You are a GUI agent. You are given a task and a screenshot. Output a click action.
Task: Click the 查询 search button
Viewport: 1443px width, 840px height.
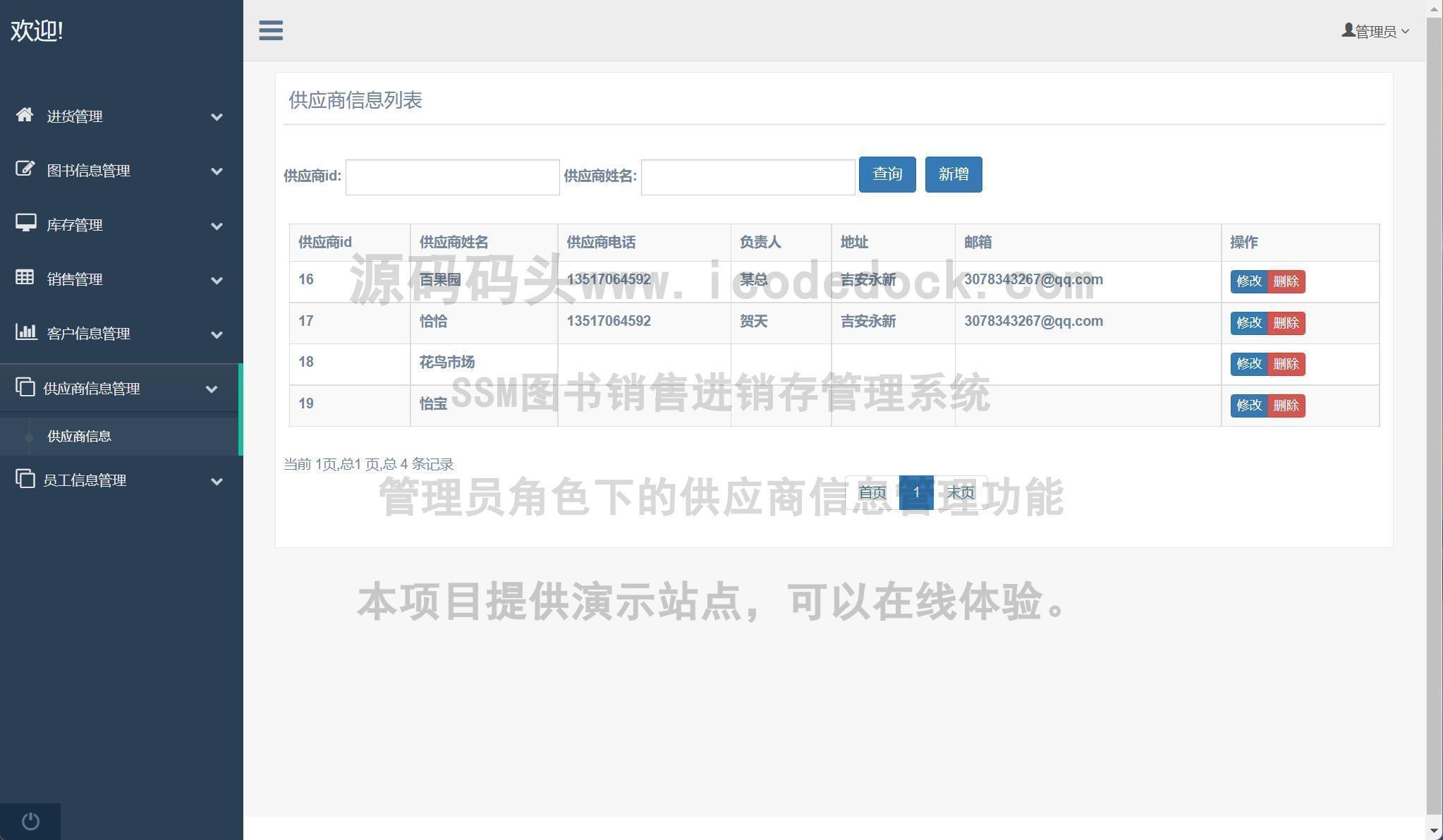coord(887,174)
